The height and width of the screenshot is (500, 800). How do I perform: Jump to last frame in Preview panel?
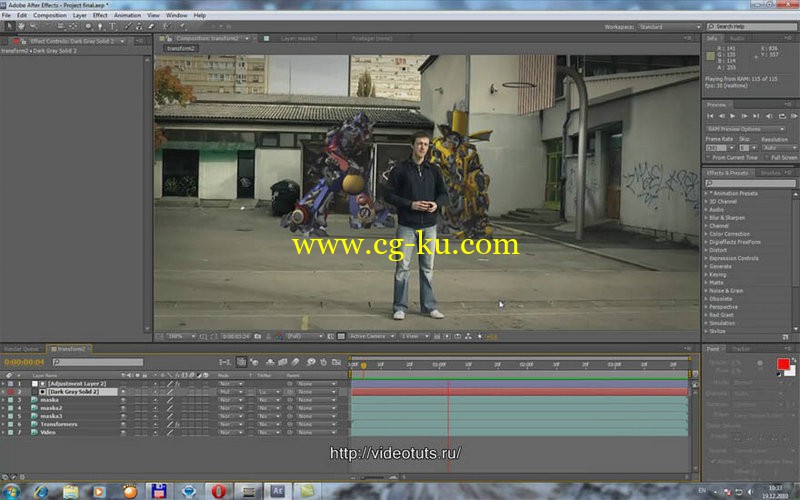pos(756,116)
